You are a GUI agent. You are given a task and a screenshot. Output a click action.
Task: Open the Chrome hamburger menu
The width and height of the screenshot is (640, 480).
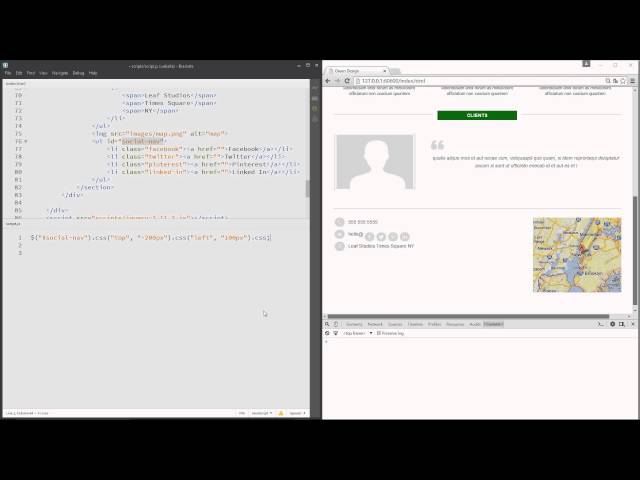tap(632, 81)
